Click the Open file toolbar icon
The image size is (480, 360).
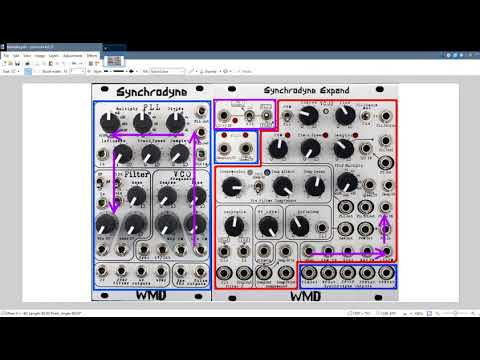point(10,63)
